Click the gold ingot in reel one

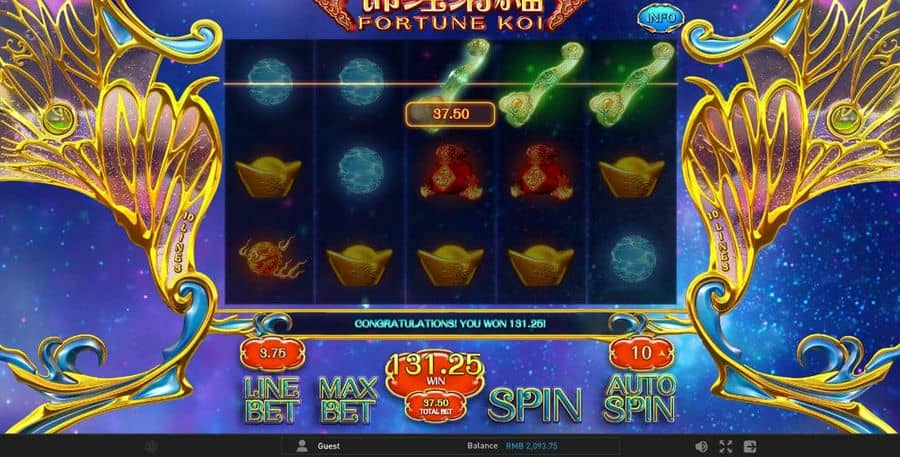268,177
